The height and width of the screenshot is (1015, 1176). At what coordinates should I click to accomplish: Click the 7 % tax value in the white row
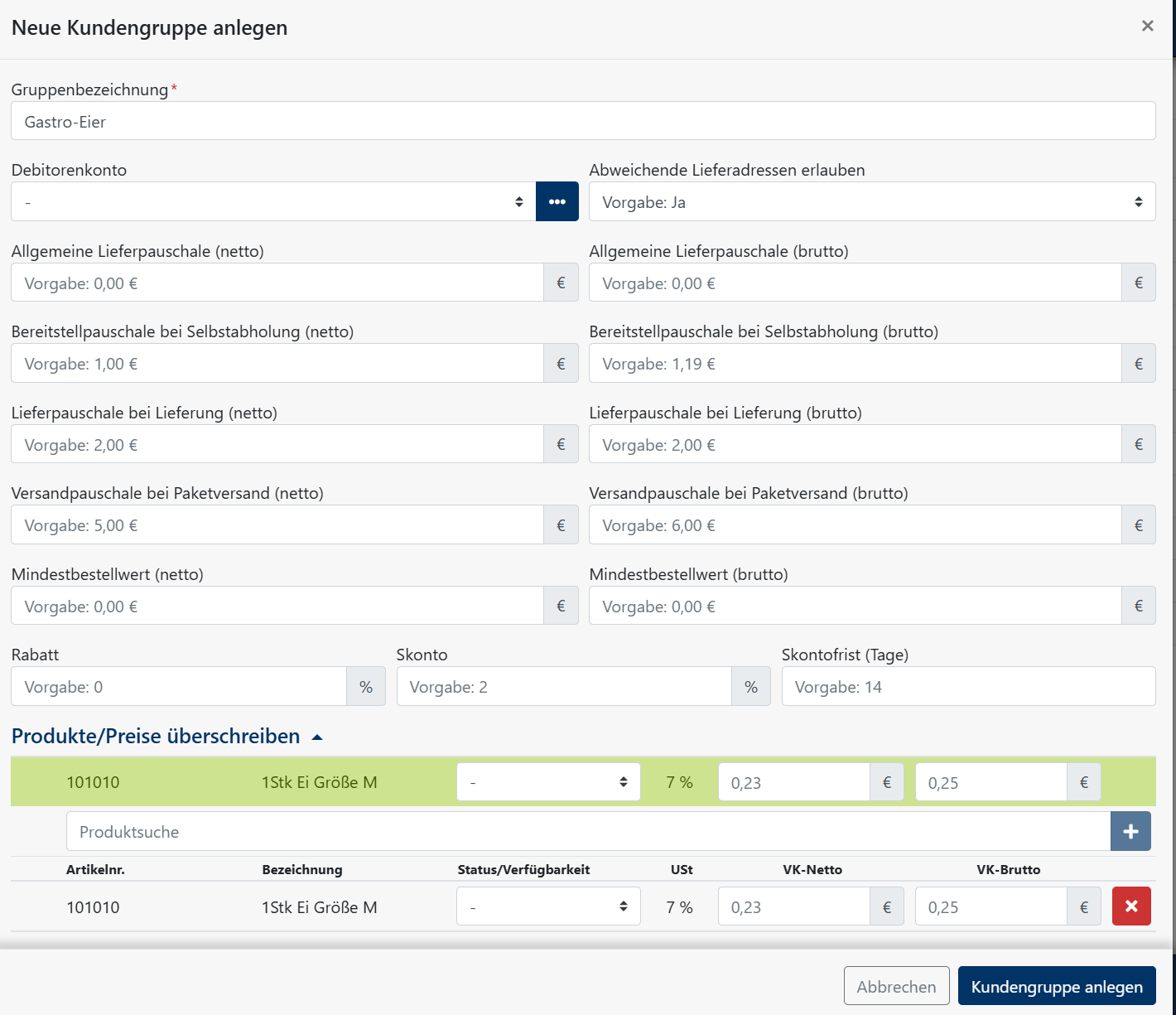(x=679, y=907)
